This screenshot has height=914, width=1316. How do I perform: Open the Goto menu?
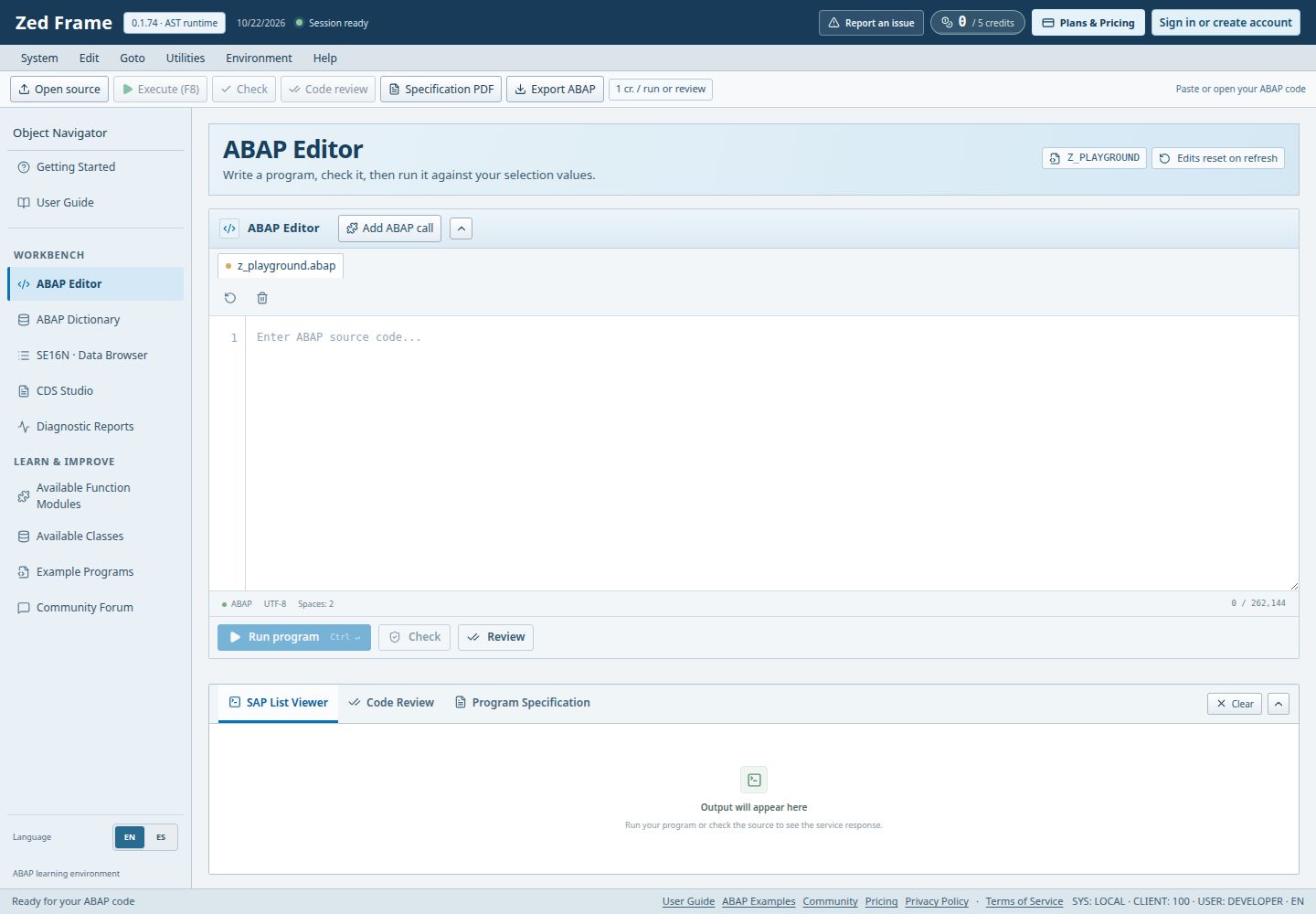point(133,58)
